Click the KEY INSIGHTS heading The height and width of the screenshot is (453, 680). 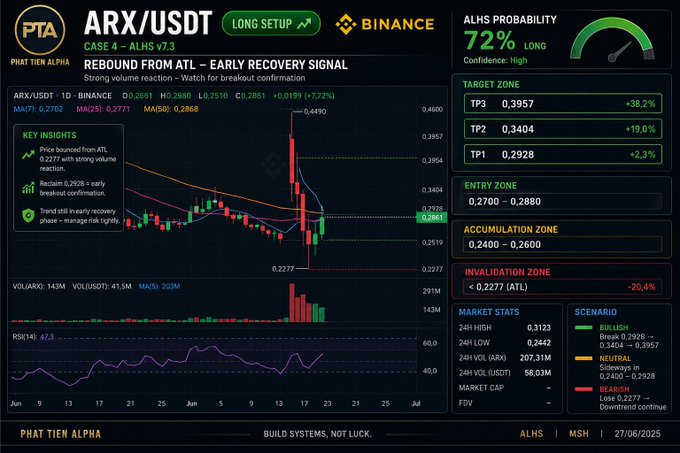click(x=49, y=135)
